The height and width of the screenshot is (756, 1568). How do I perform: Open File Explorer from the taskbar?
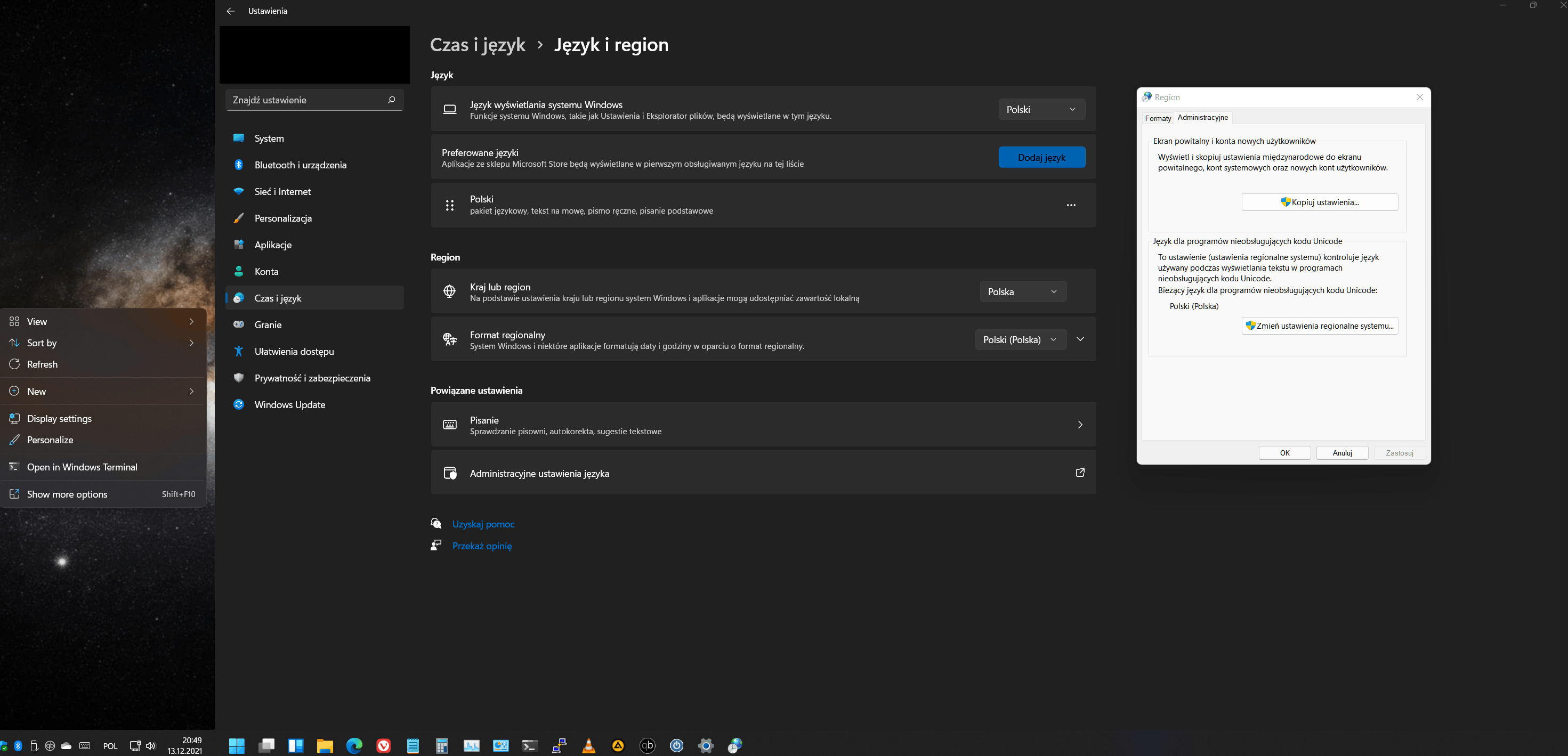(x=325, y=745)
